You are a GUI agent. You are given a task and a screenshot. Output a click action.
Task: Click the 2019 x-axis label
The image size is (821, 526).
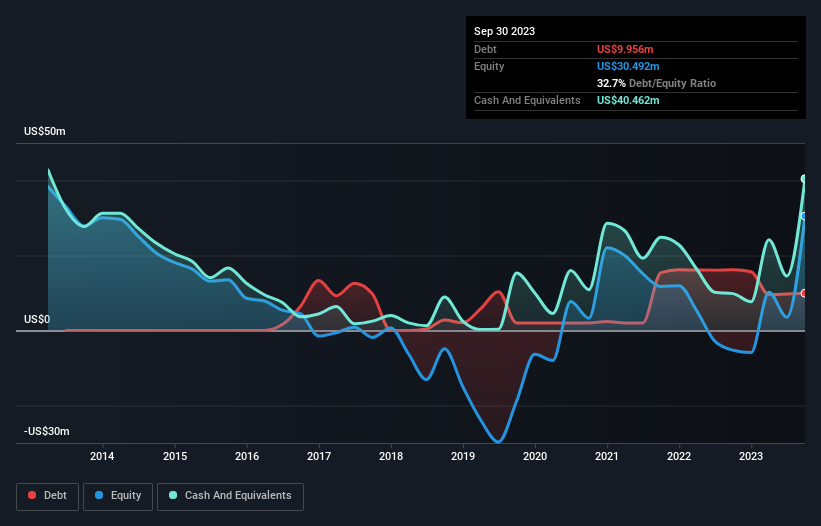463,456
